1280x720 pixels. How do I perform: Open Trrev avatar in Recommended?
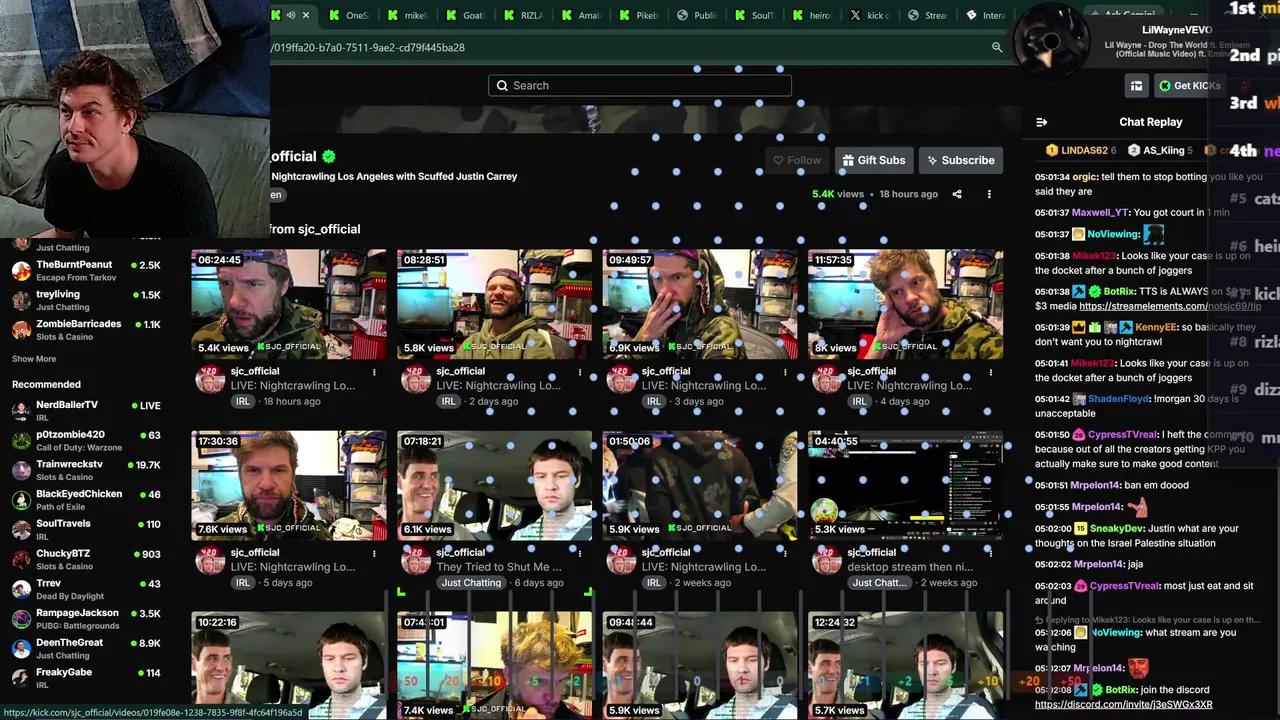pos(21,589)
